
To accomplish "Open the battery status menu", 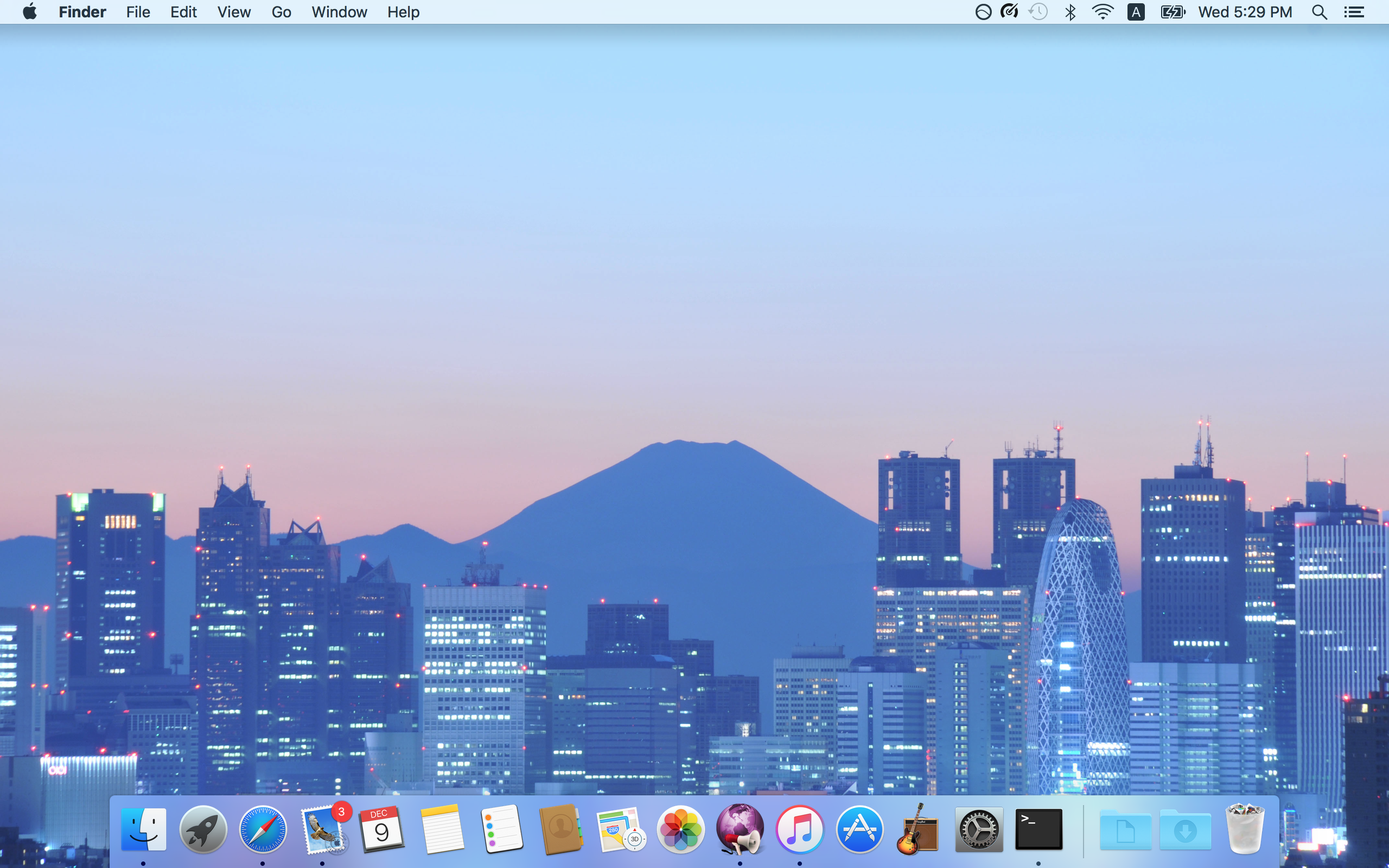I will coord(1172,12).
